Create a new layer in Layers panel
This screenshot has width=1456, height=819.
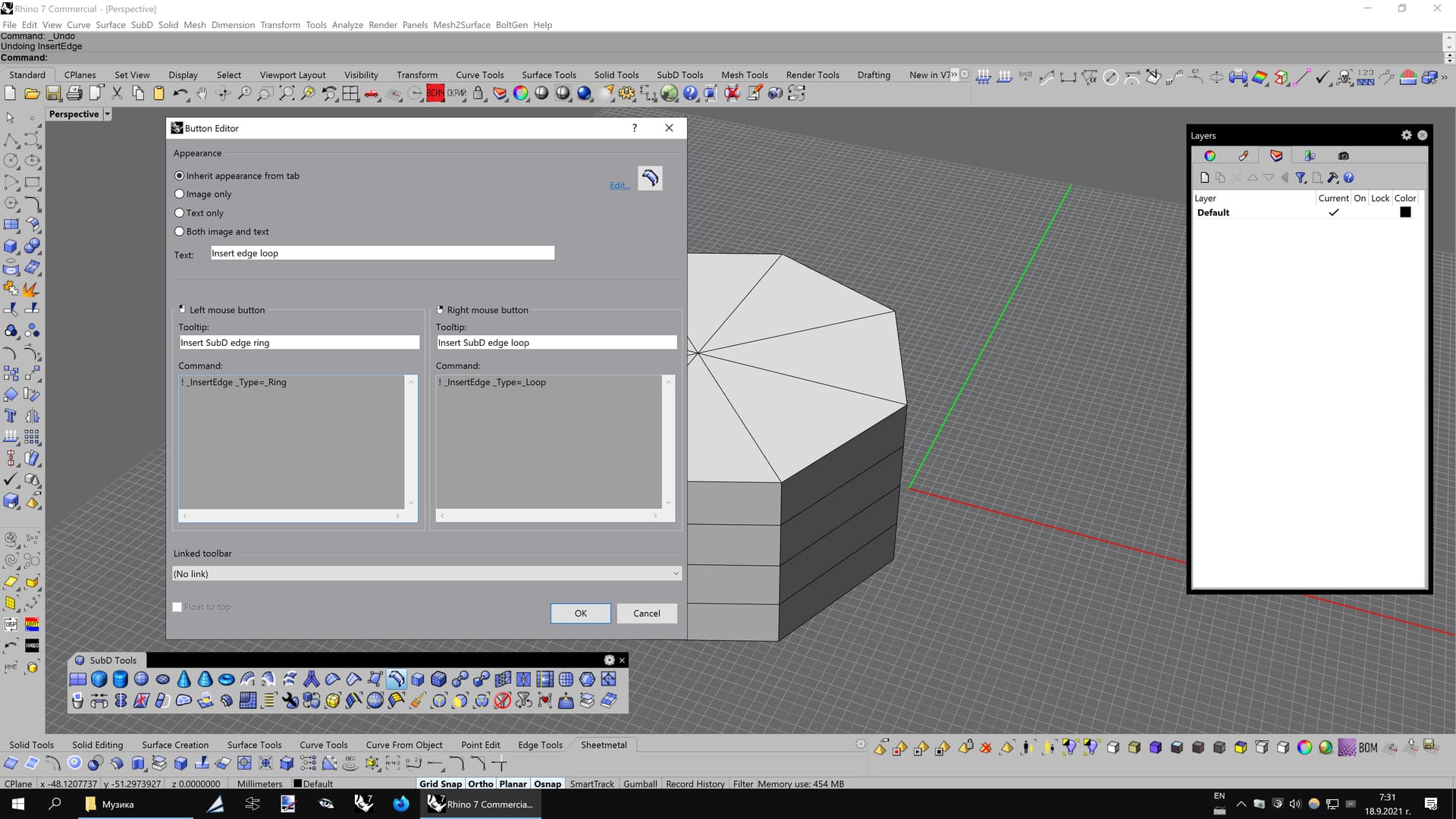[x=1204, y=177]
